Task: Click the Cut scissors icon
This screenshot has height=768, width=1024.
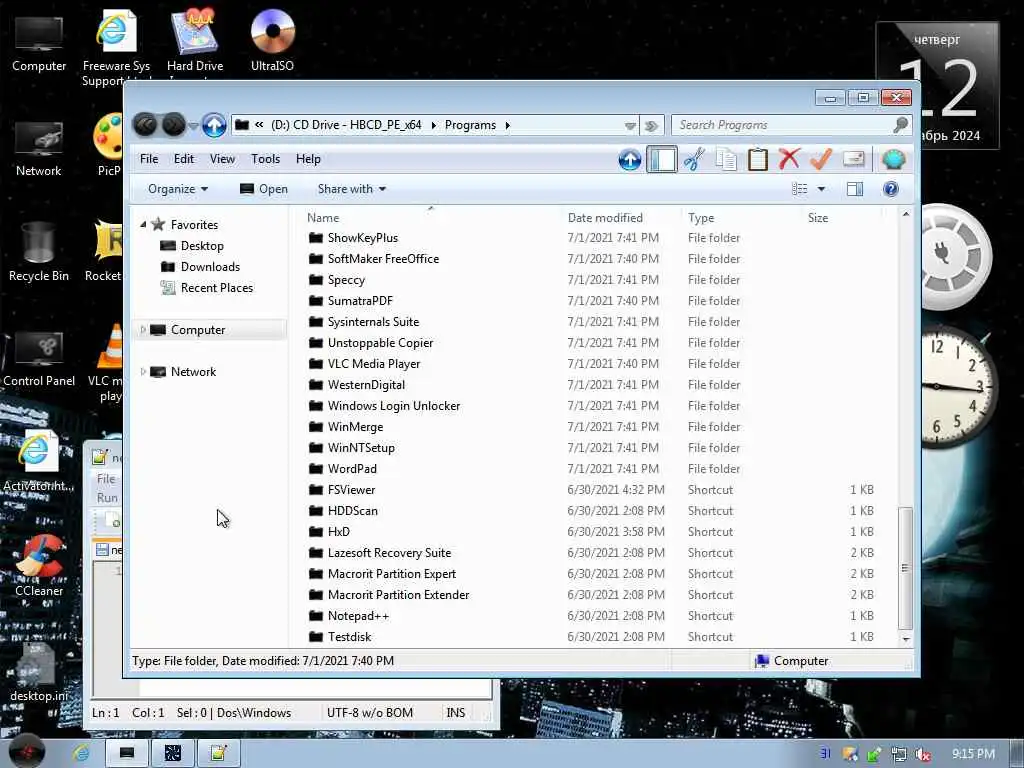Action: (x=694, y=159)
